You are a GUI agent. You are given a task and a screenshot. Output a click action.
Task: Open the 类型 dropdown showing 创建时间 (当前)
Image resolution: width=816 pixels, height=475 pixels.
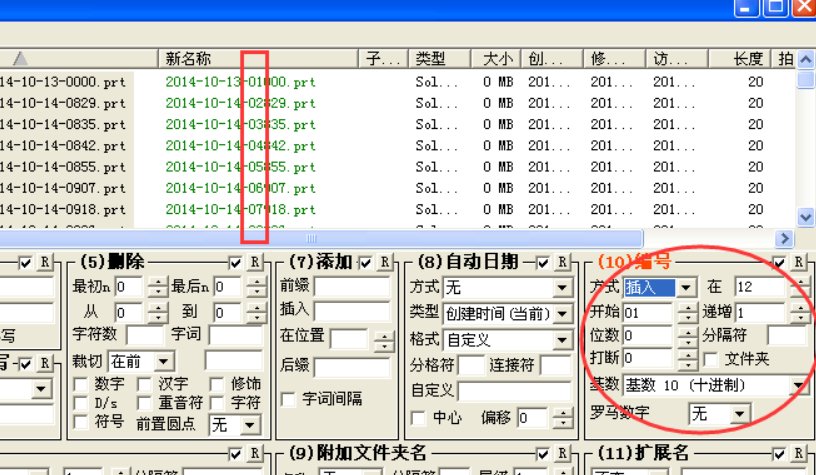pos(562,314)
